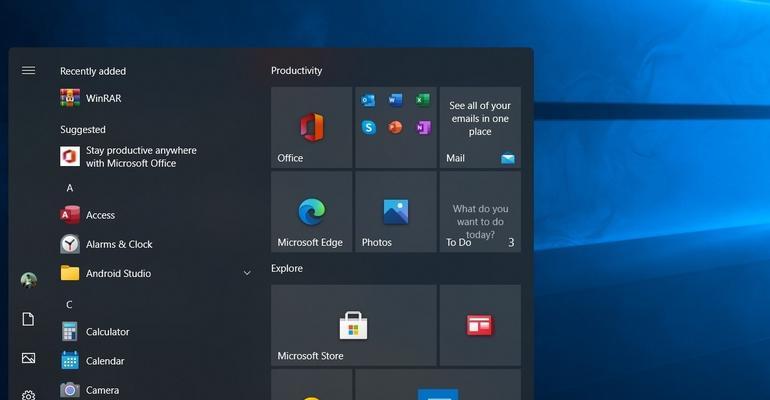The width and height of the screenshot is (770, 400).
Task: Open the Access app
Action: click(157, 215)
